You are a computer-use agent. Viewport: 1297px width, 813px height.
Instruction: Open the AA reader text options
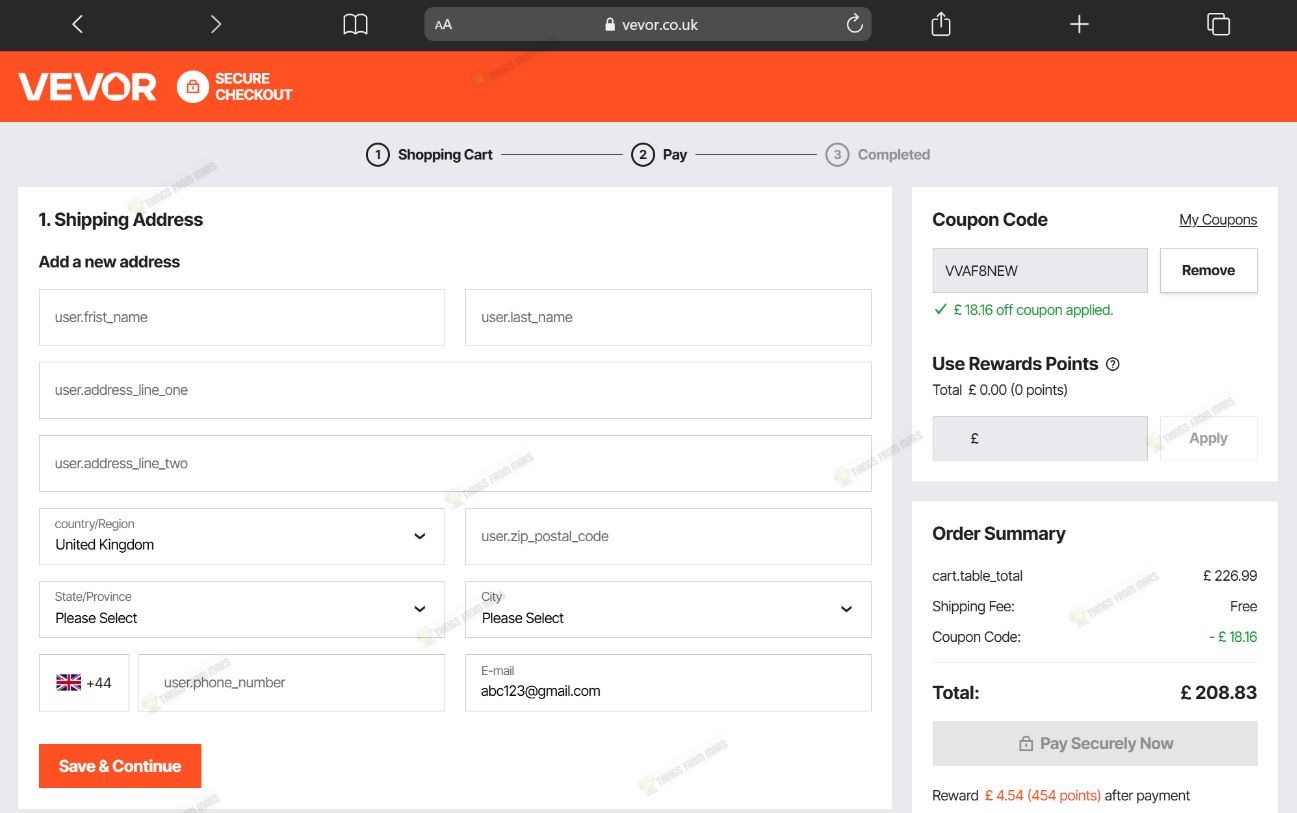(x=444, y=25)
